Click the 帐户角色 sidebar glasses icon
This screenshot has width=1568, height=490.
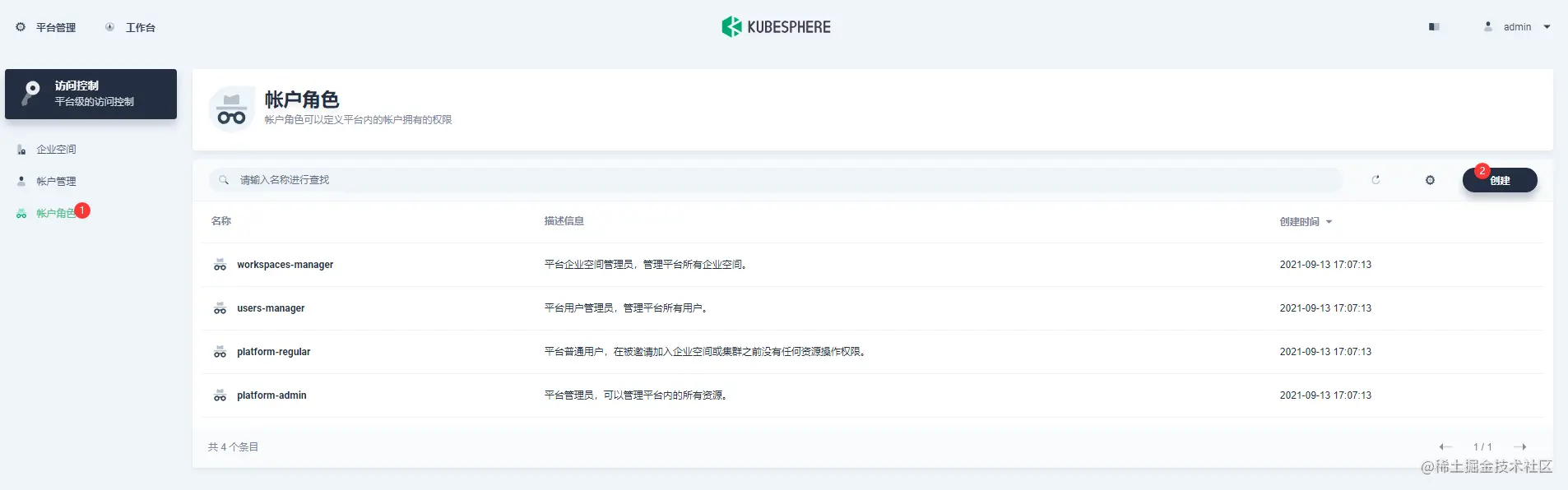click(21, 213)
